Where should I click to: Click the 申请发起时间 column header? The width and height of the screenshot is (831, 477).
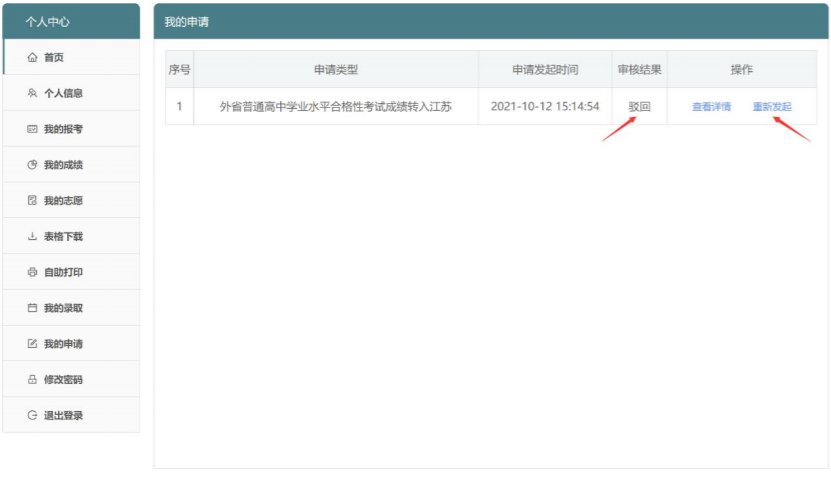pos(545,69)
